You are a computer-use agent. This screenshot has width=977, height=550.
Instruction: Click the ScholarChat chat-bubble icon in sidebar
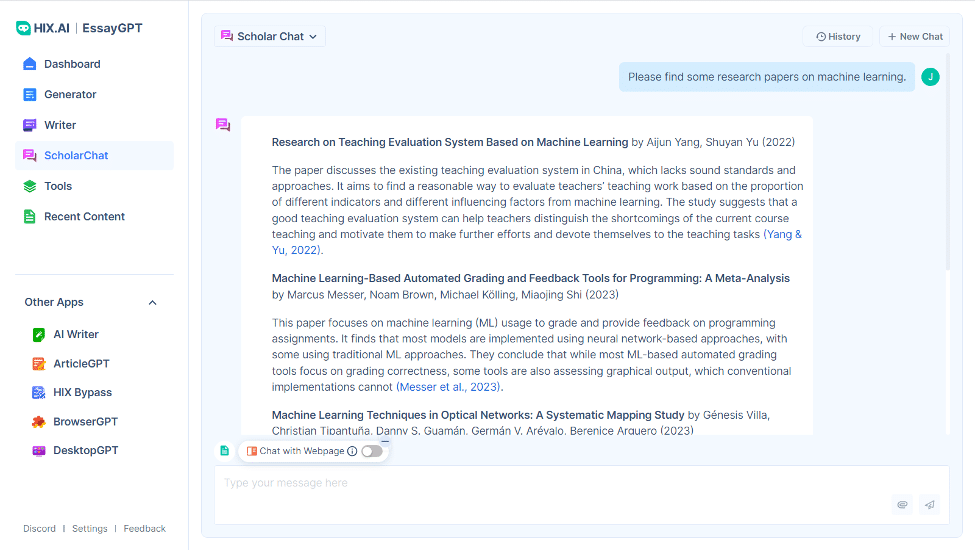click(x=29, y=156)
